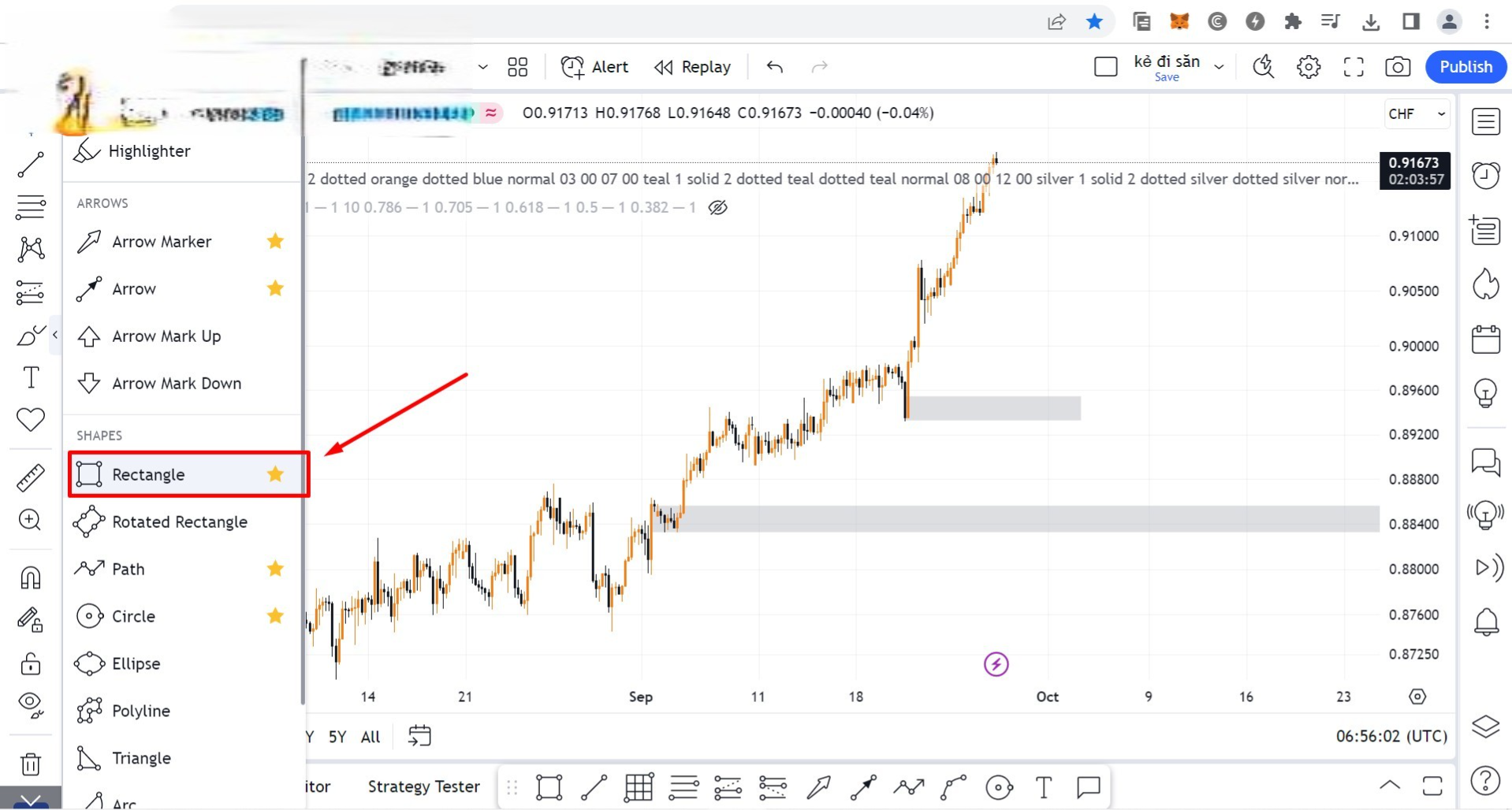This screenshot has height=810, width=1512.
Task: Choose Rotated Rectangle from shapes list
Action: pos(179,522)
